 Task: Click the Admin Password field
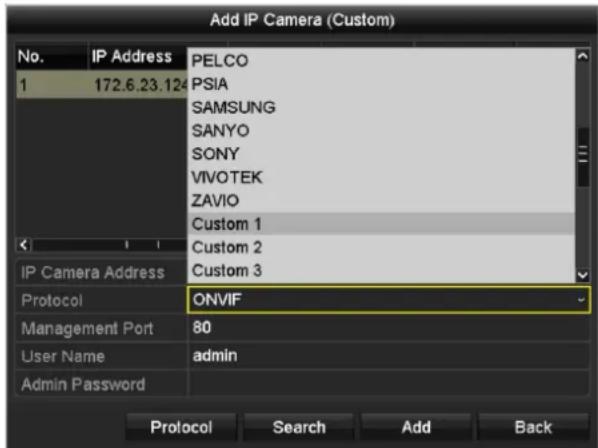pos(389,384)
